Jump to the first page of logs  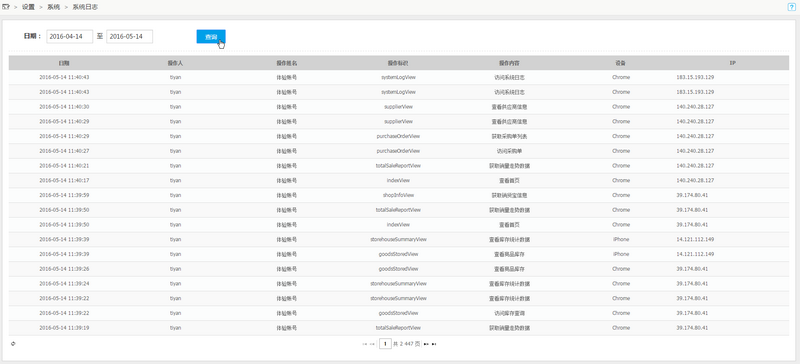(364, 344)
